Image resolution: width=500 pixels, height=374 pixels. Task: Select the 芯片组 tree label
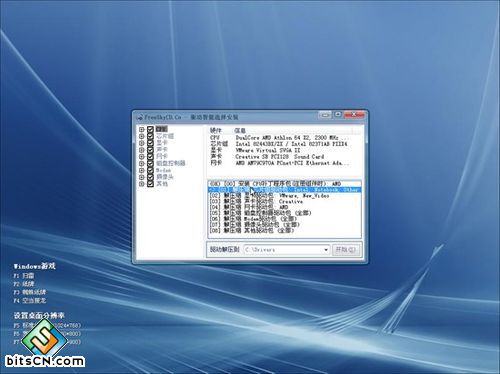pos(165,136)
